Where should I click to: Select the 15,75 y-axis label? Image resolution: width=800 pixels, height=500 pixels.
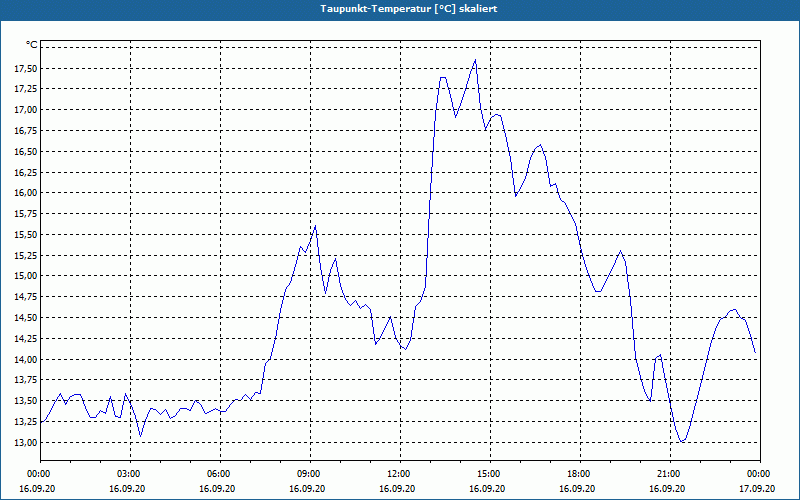click(x=27, y=214)
